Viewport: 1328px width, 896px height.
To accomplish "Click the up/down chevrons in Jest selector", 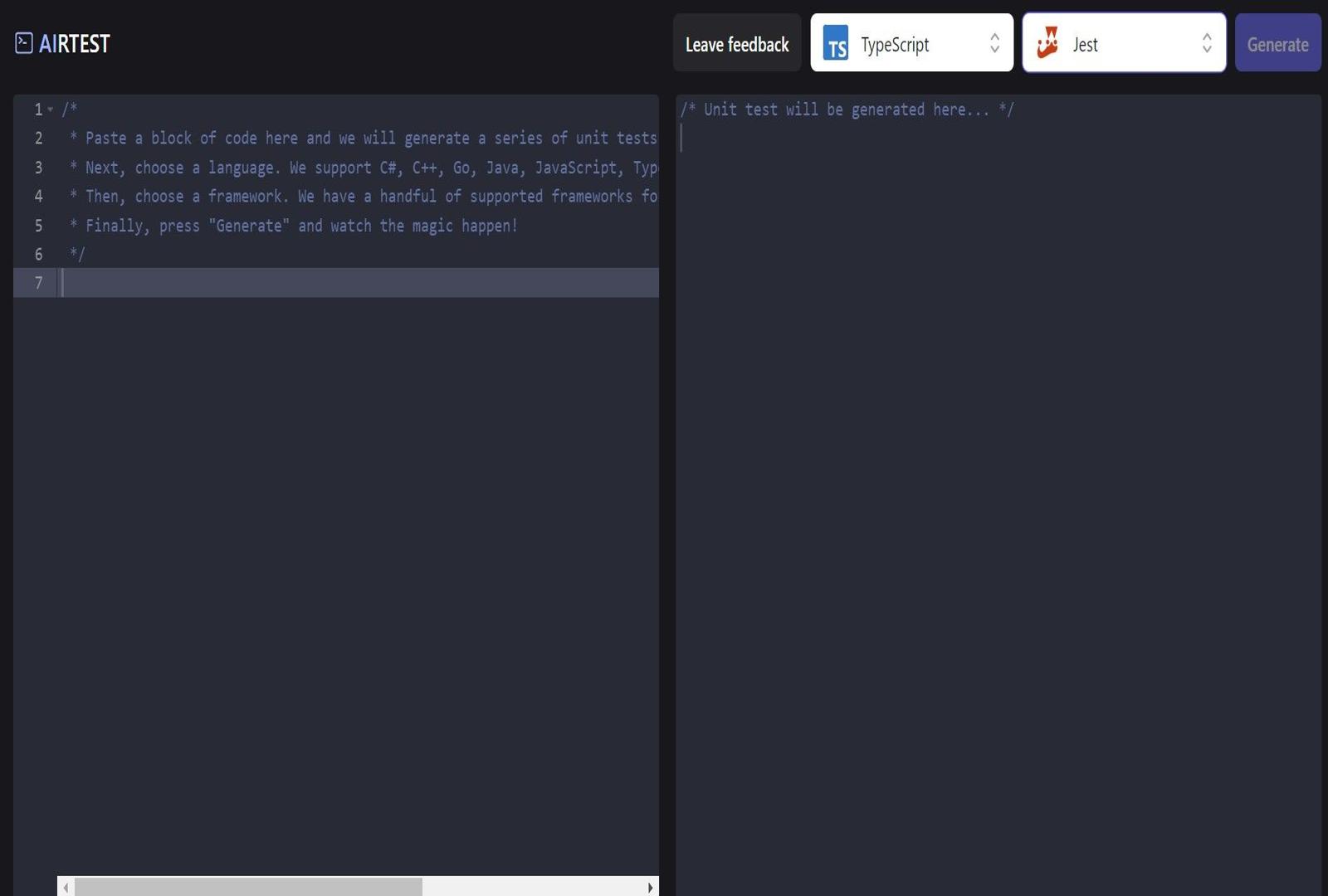I will (x=1207, y=43).
